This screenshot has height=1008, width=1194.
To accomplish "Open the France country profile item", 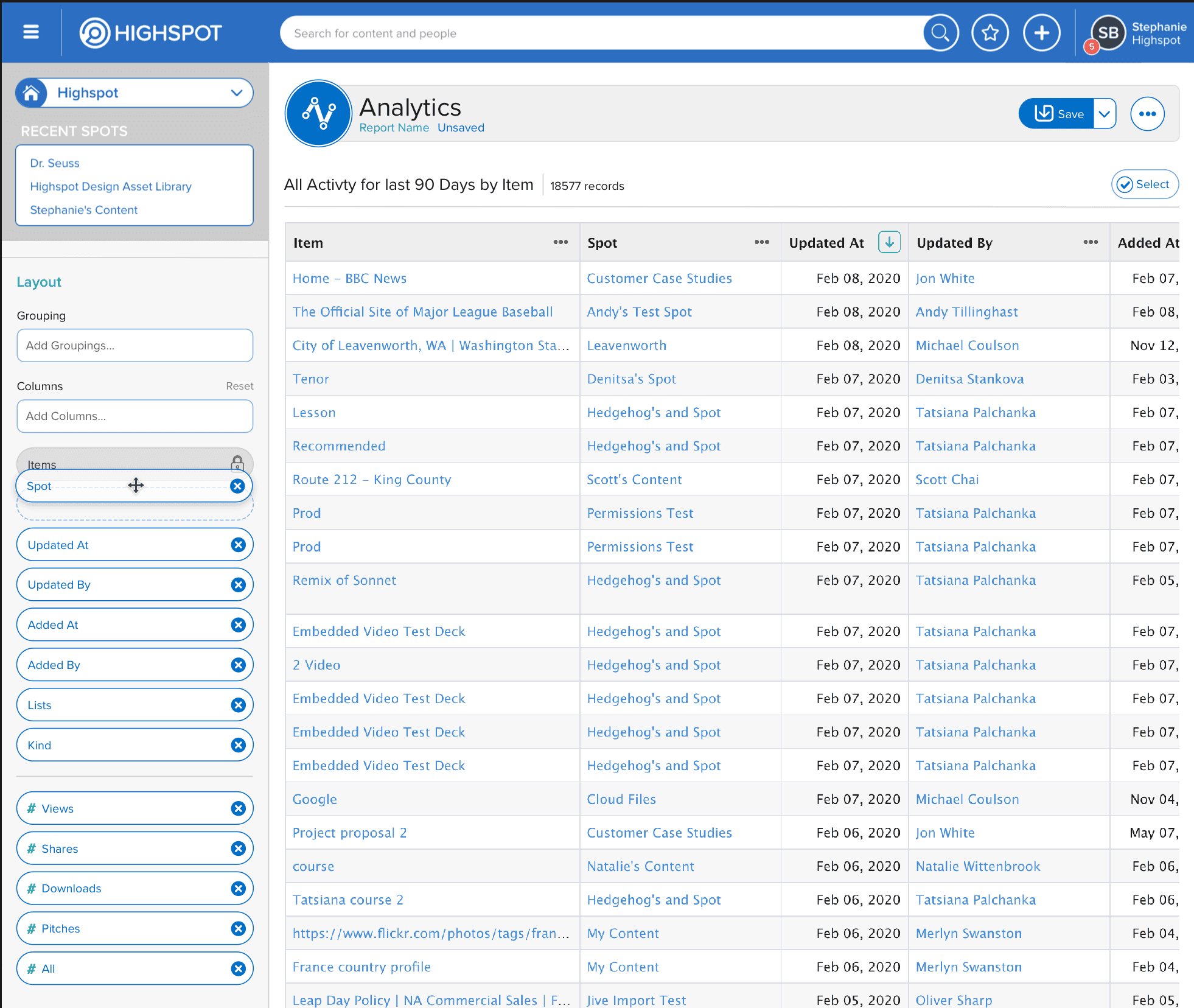I will [361, 967].
